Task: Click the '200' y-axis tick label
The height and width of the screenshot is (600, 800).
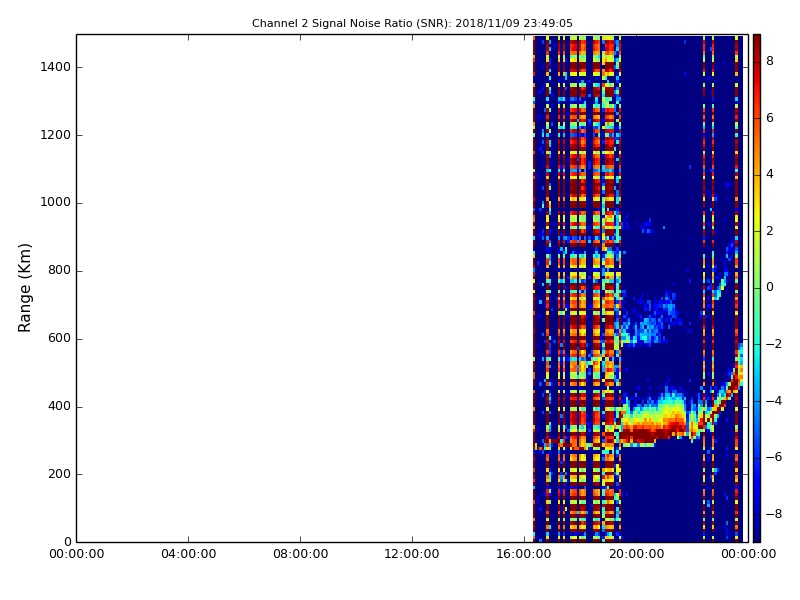Action: [59, 474]
